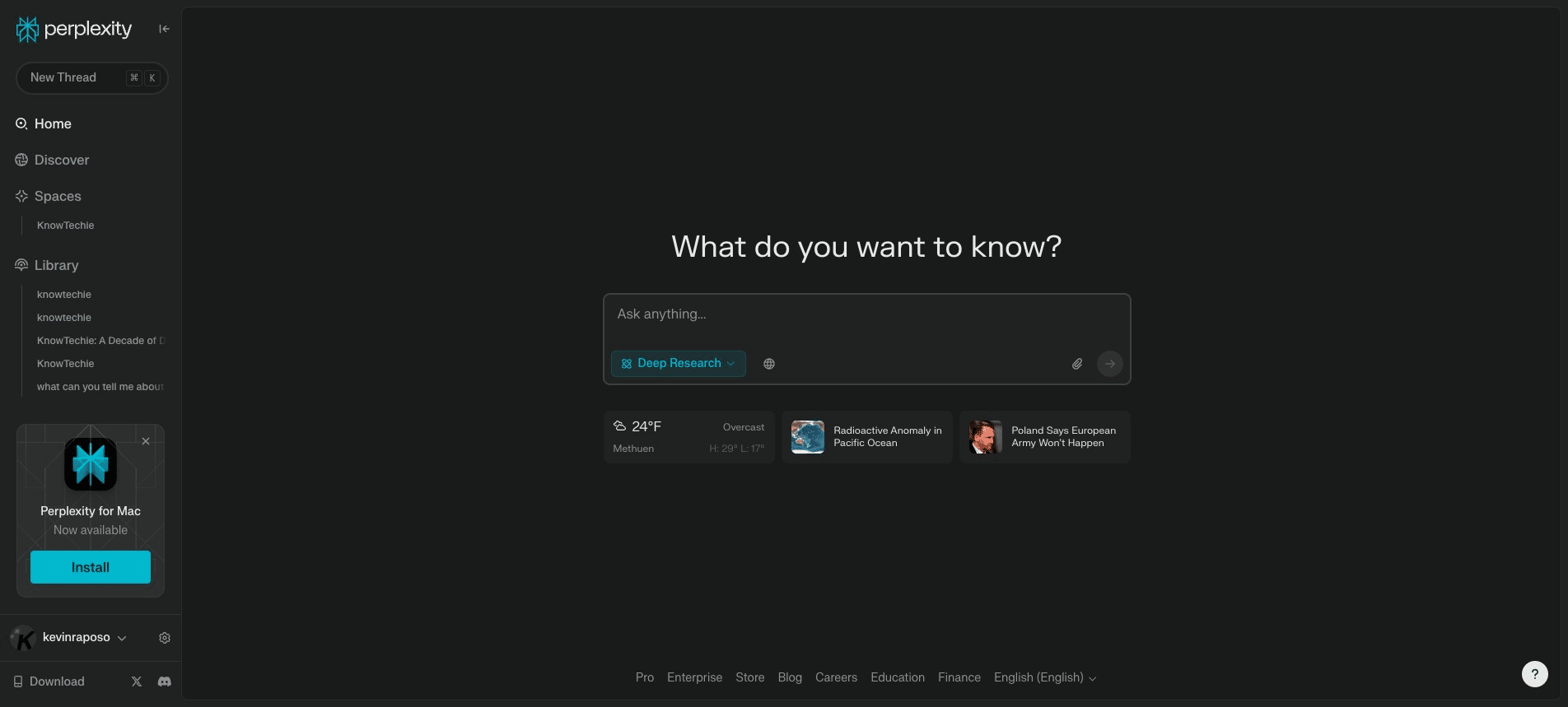Click the Enterprise footer link
This screenshot has height=707, width=1568.
point(694,677)
